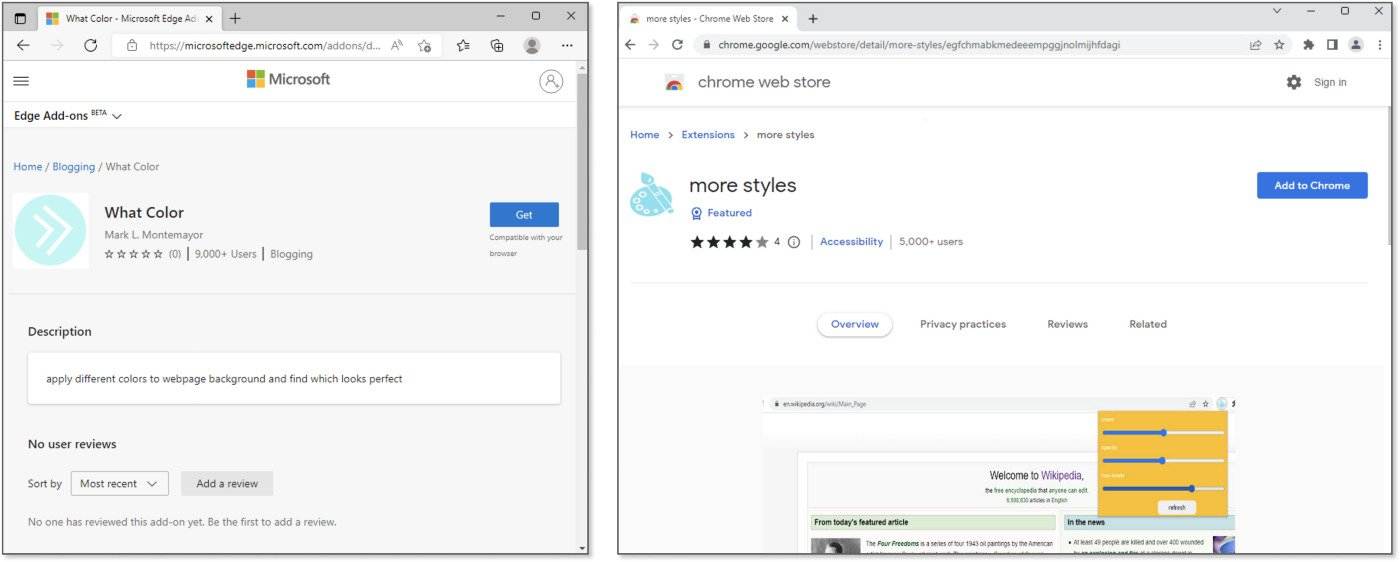
Task: Bookmark this page with Chrome star
Action: coord(1279,45)
